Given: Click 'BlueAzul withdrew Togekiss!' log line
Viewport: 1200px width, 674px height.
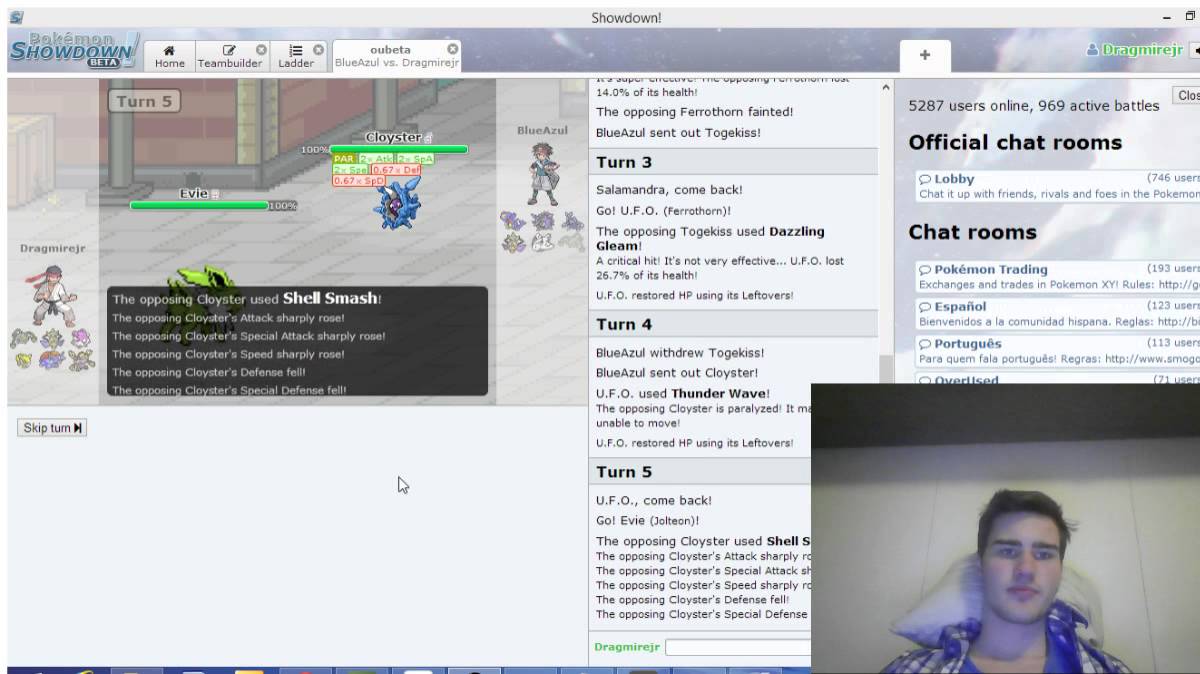Looking at the screenshot, I should click(680, 353).
